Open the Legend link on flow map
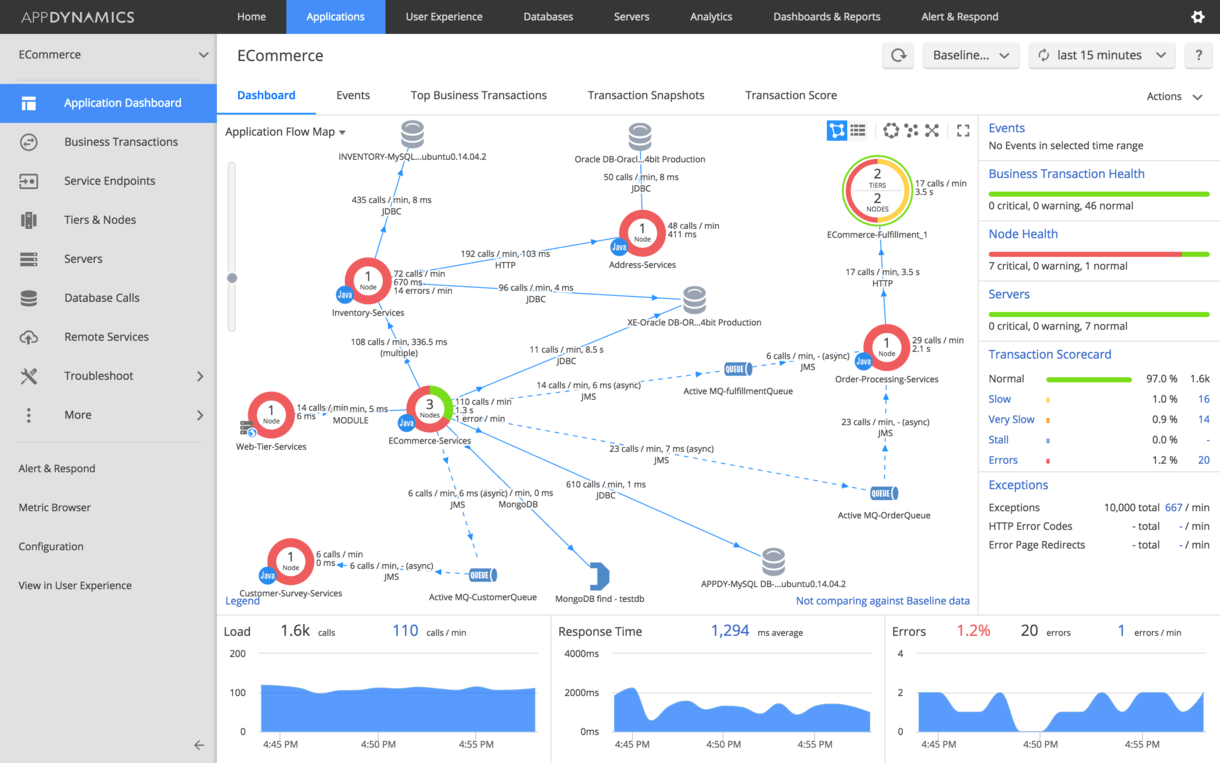 (x=243, y=601)
